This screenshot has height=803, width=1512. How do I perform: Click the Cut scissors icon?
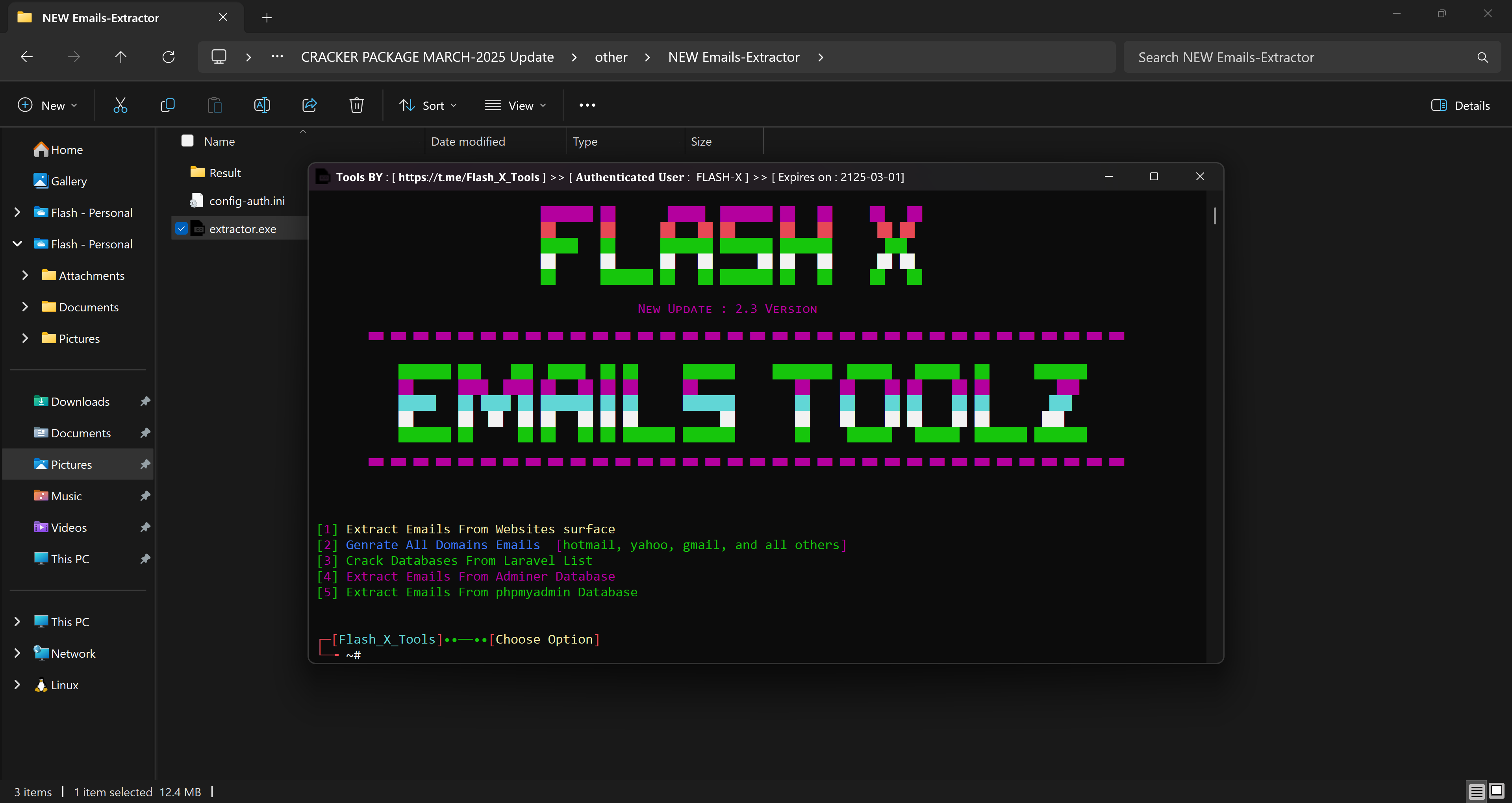(120, 105)
